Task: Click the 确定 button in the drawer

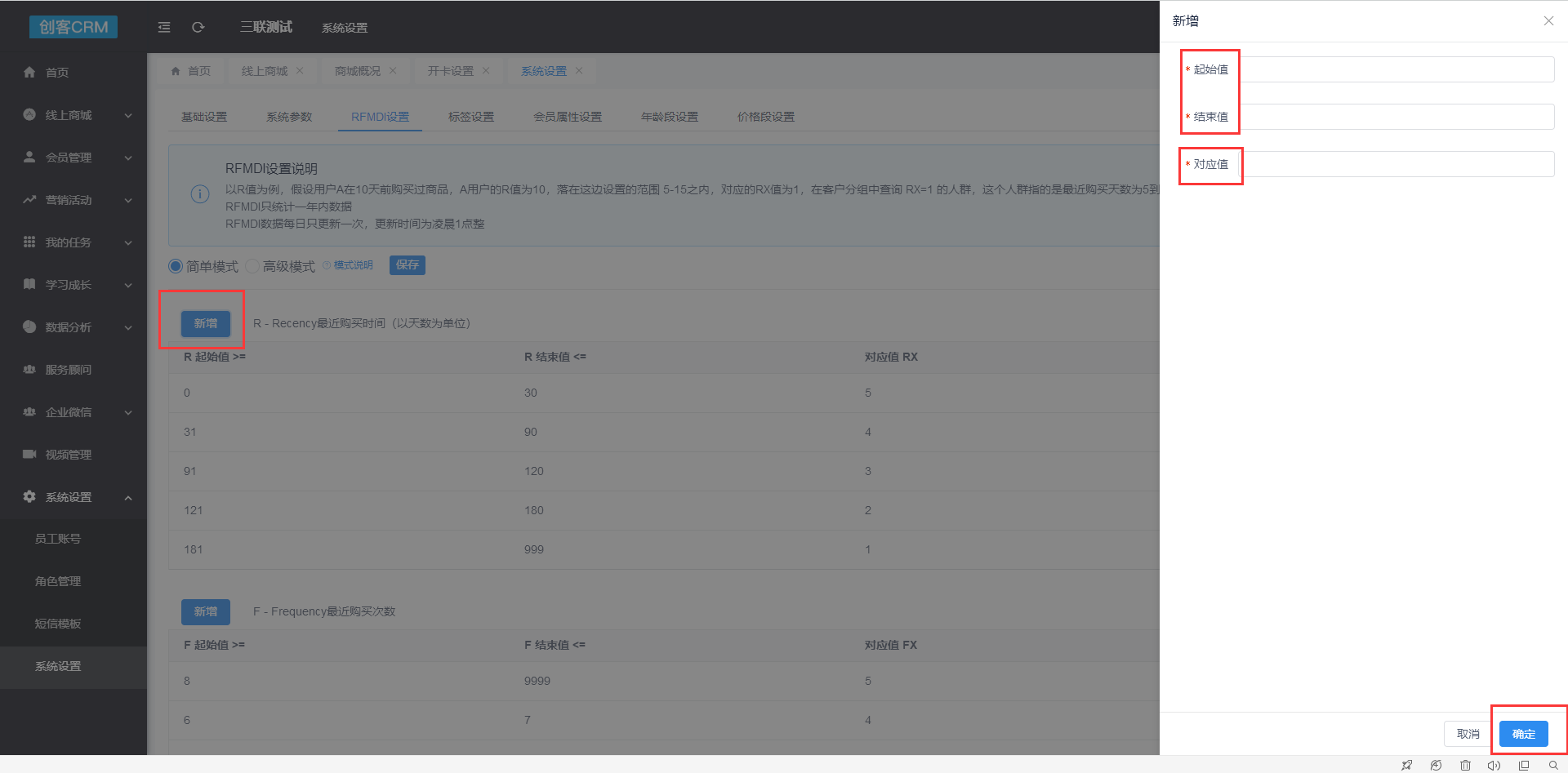Action: 1524,734
